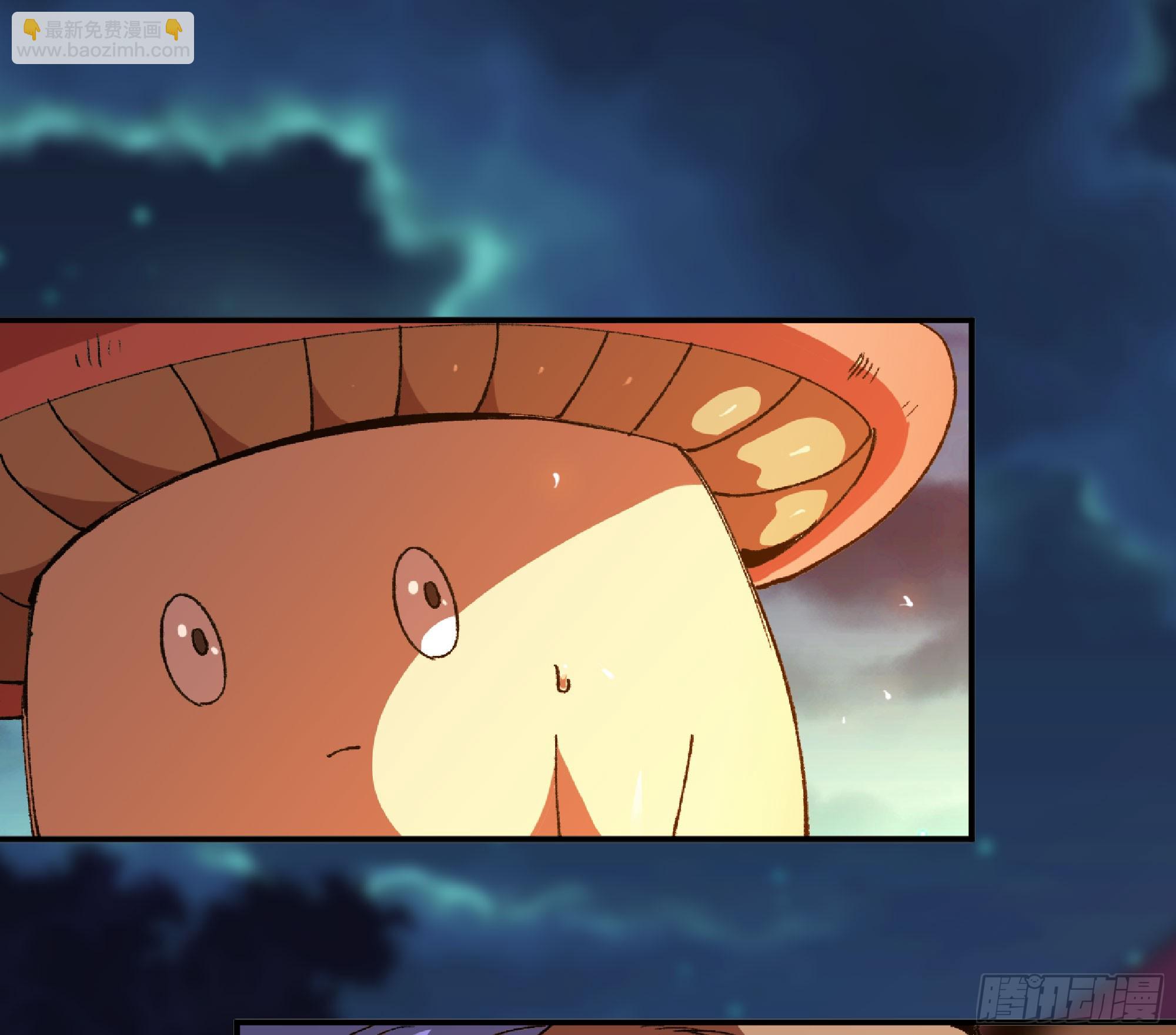Screen dimensions: 1176x1035
Task: Open the www.baozimh.com link
Action: pos(103,50)
